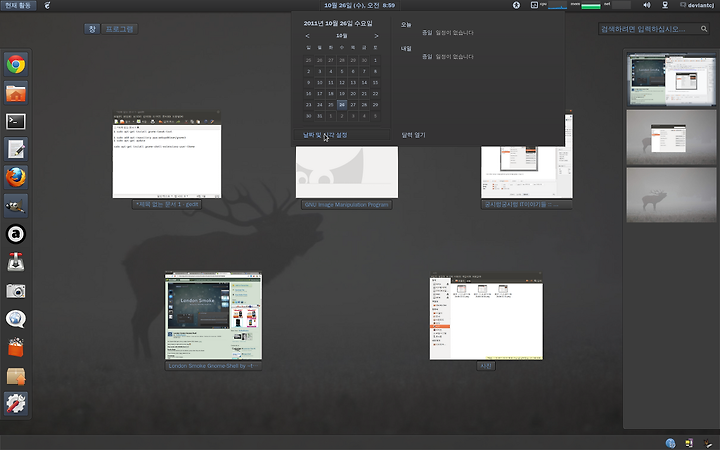Select the gedit document window thumbnail
The image size is (720, 450).
click(167, 154)
